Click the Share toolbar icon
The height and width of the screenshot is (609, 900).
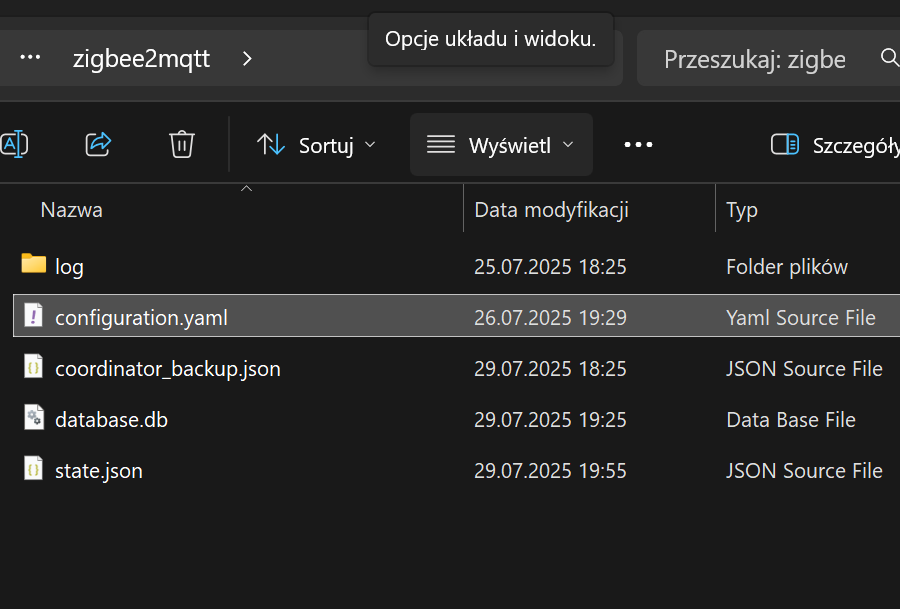click(x=98, y=144)
